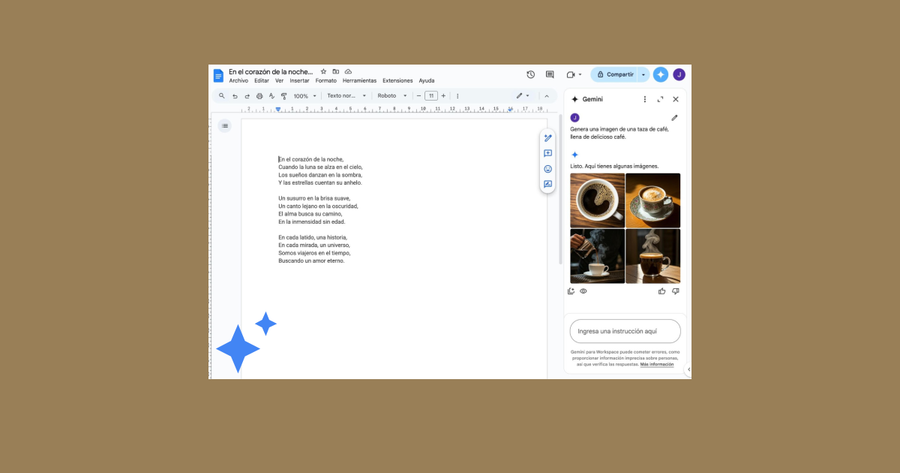
Task: Open the Gemini panel three-dot menu
Action: point(645,99)
